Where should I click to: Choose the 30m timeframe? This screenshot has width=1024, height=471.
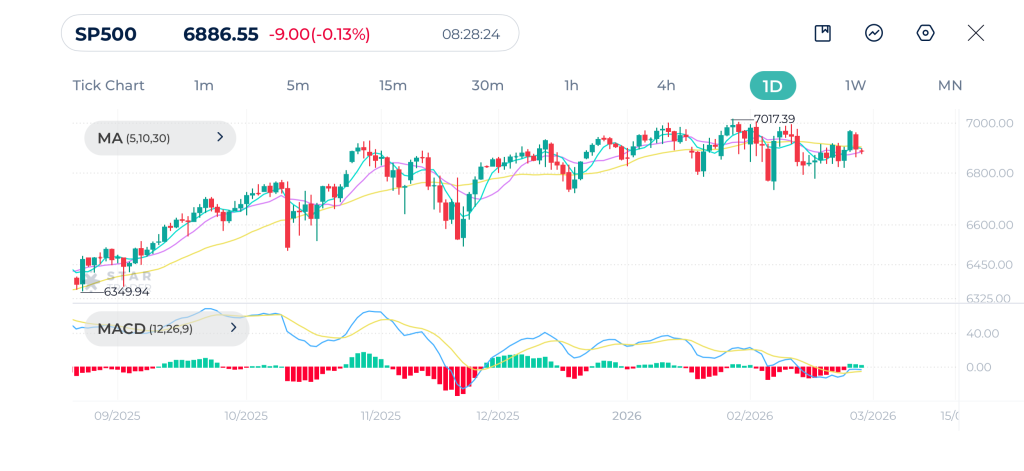(487, 85)
